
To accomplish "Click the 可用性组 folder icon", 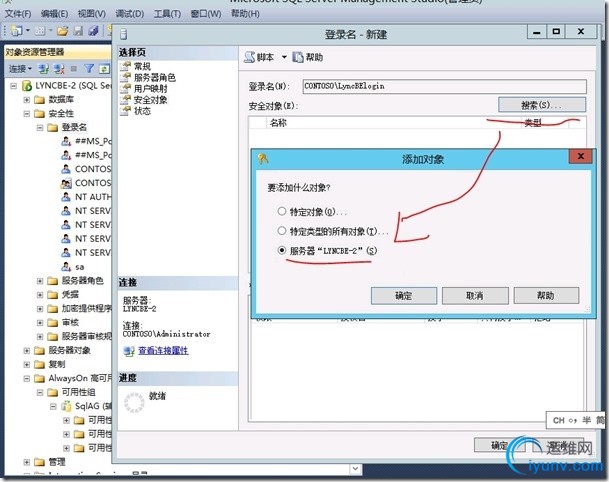I will [x=53, y=392].
